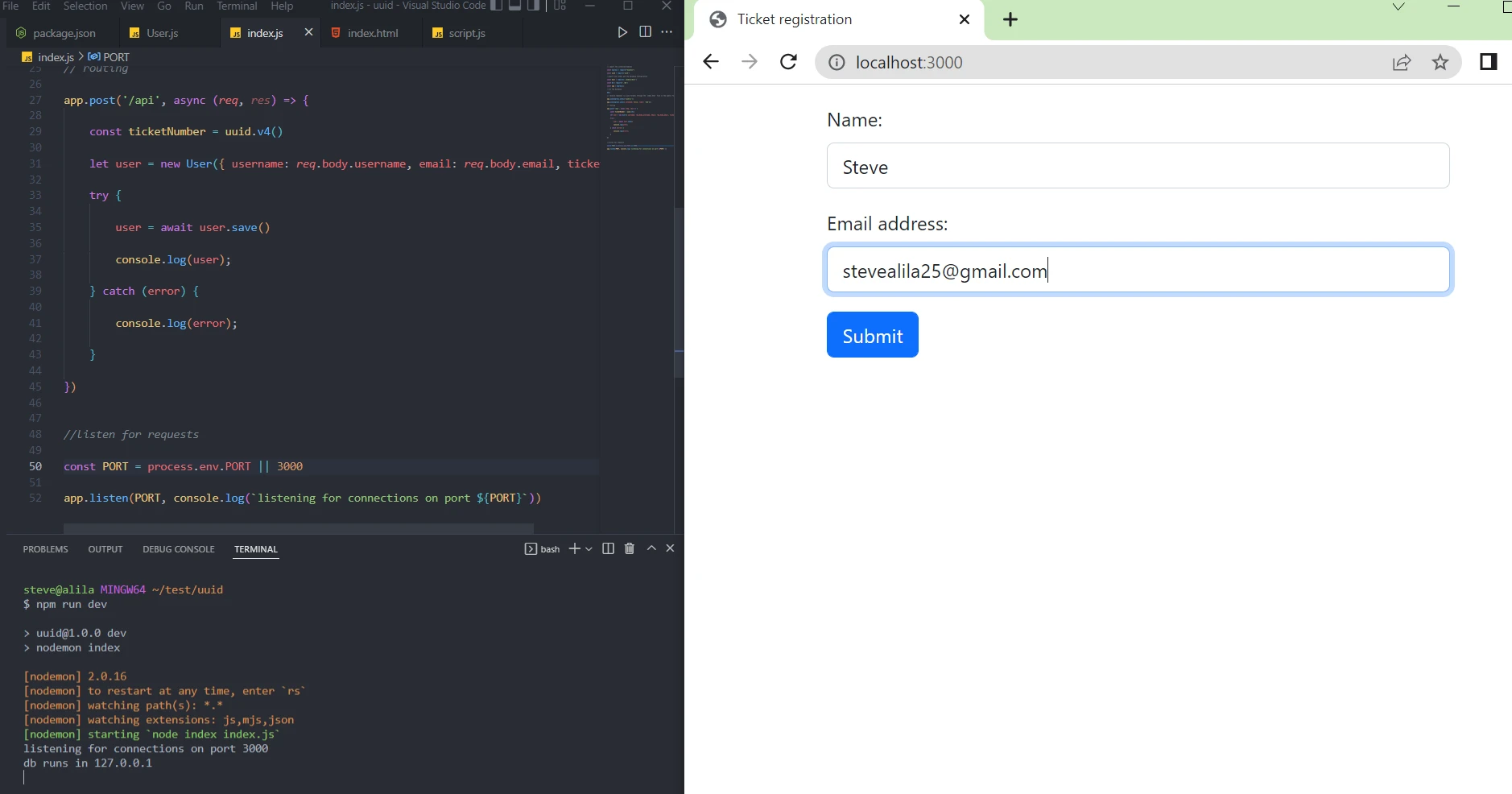This screenshot has width=1512, height=794.
Task: Open the terminal launch profile dropdown
Action: (589, 549)
